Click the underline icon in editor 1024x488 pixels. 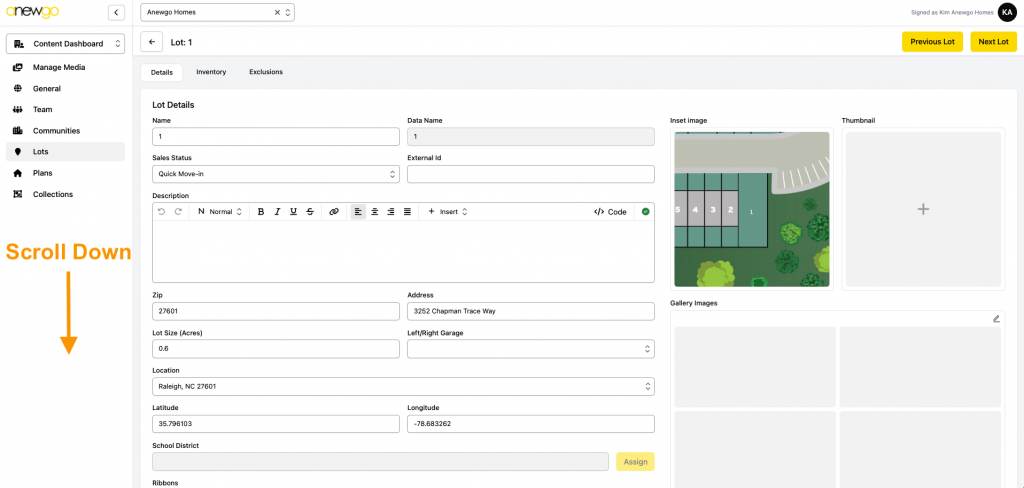click(x=293, y=212)
